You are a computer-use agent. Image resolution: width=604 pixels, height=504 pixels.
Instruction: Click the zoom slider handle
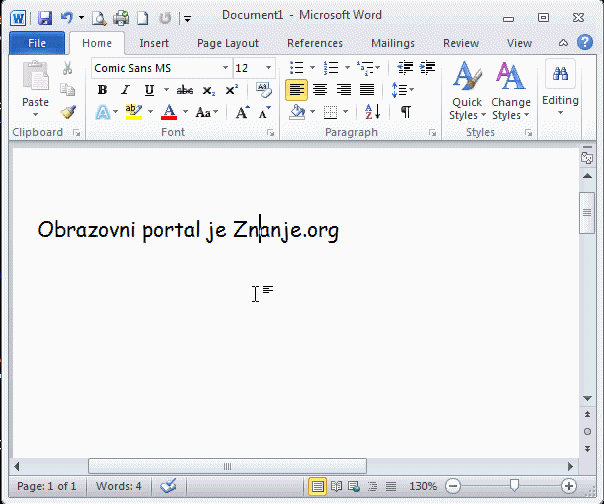click(x=514, y=486)
